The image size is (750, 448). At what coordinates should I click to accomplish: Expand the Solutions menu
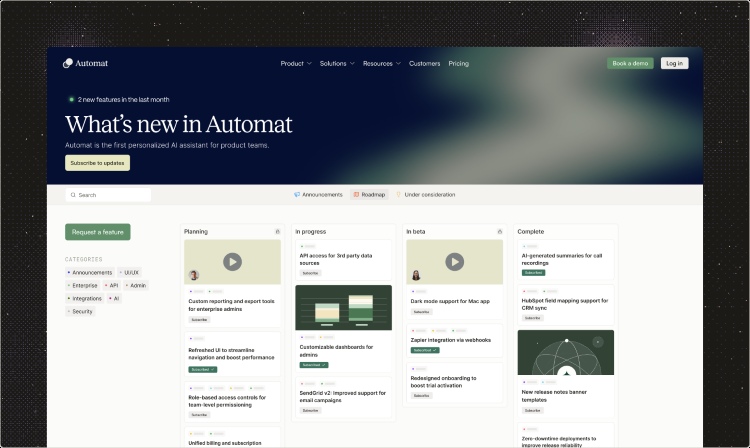337,64
